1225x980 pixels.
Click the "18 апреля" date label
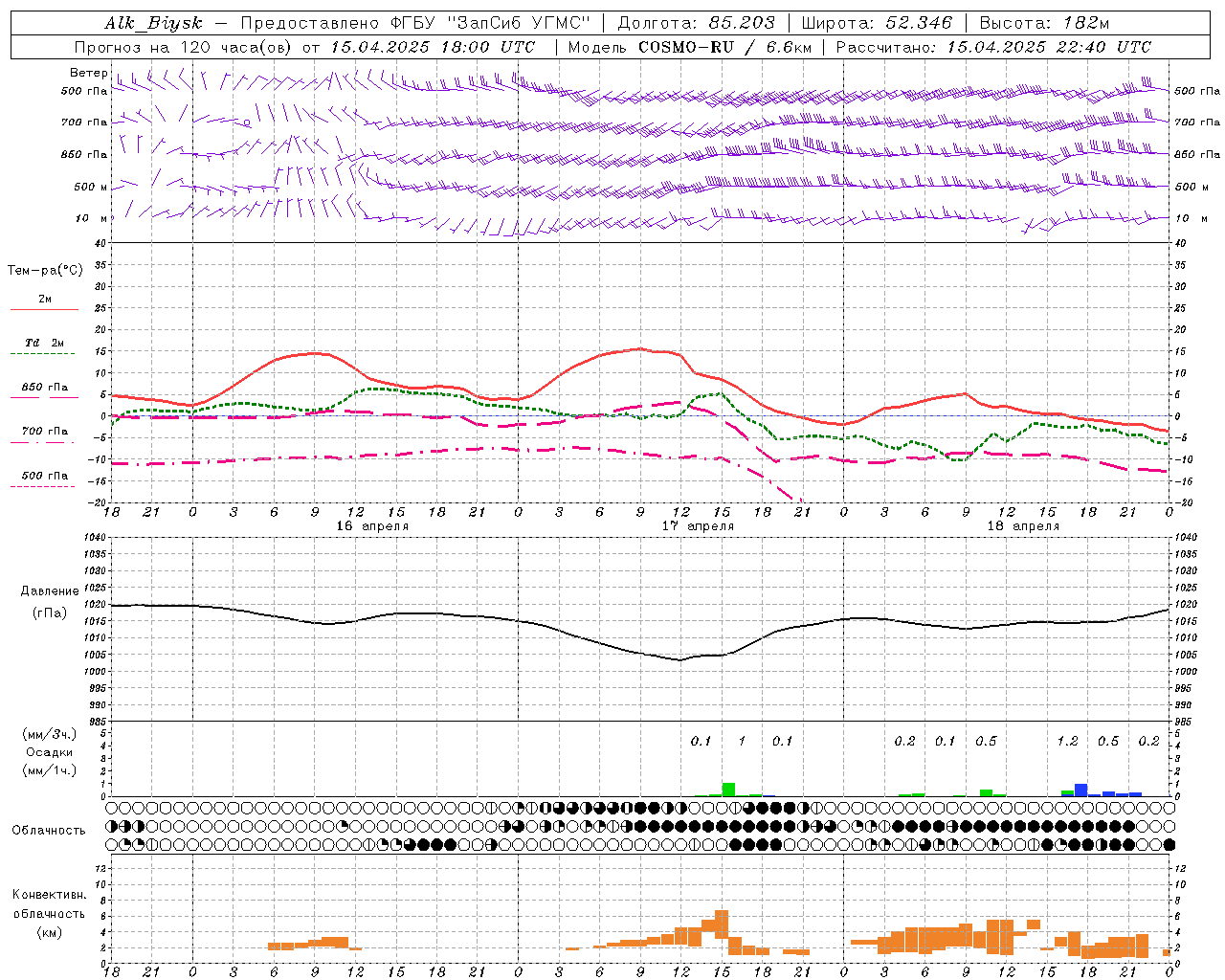(x=1023, y=526)
